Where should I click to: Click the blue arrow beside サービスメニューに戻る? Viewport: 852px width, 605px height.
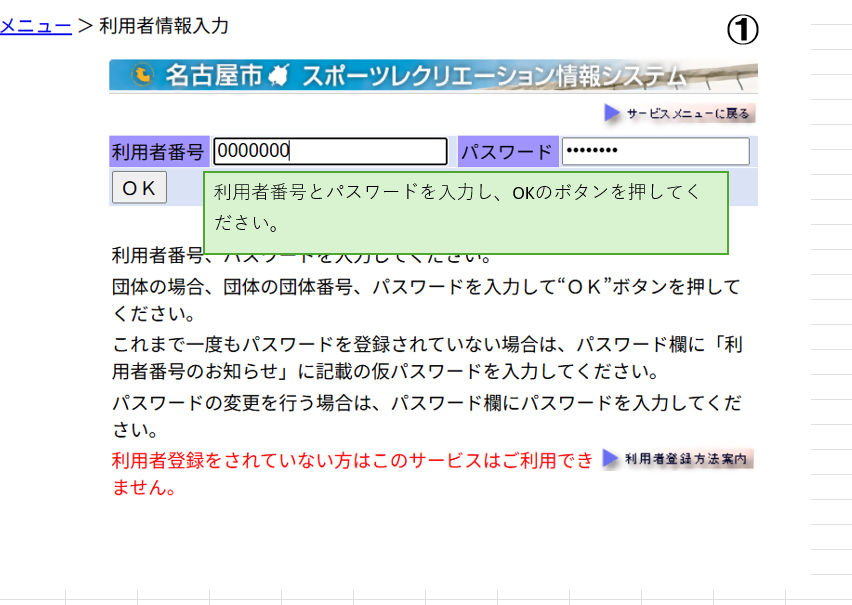pyautogui.click(x=612, y=114)
